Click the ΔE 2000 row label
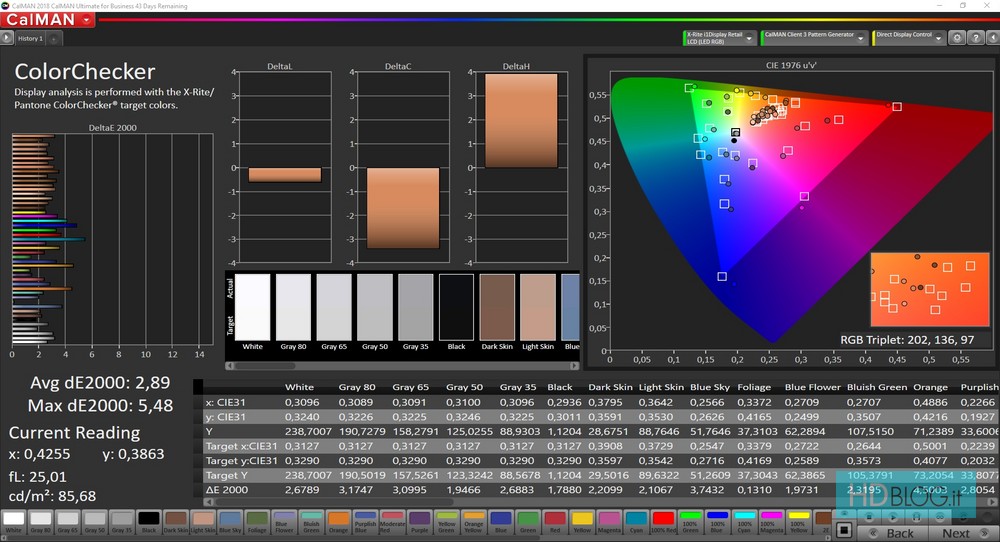 coord(226,490)
